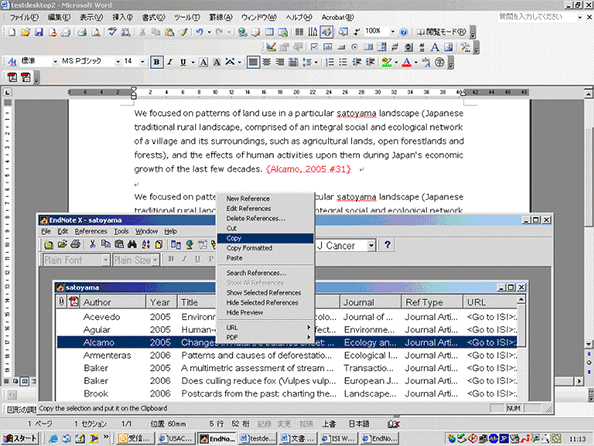The width and height of the screenshot is (594, 446).
Task: Switch to the ISI W... taskbar button
Action: point(339,438)
